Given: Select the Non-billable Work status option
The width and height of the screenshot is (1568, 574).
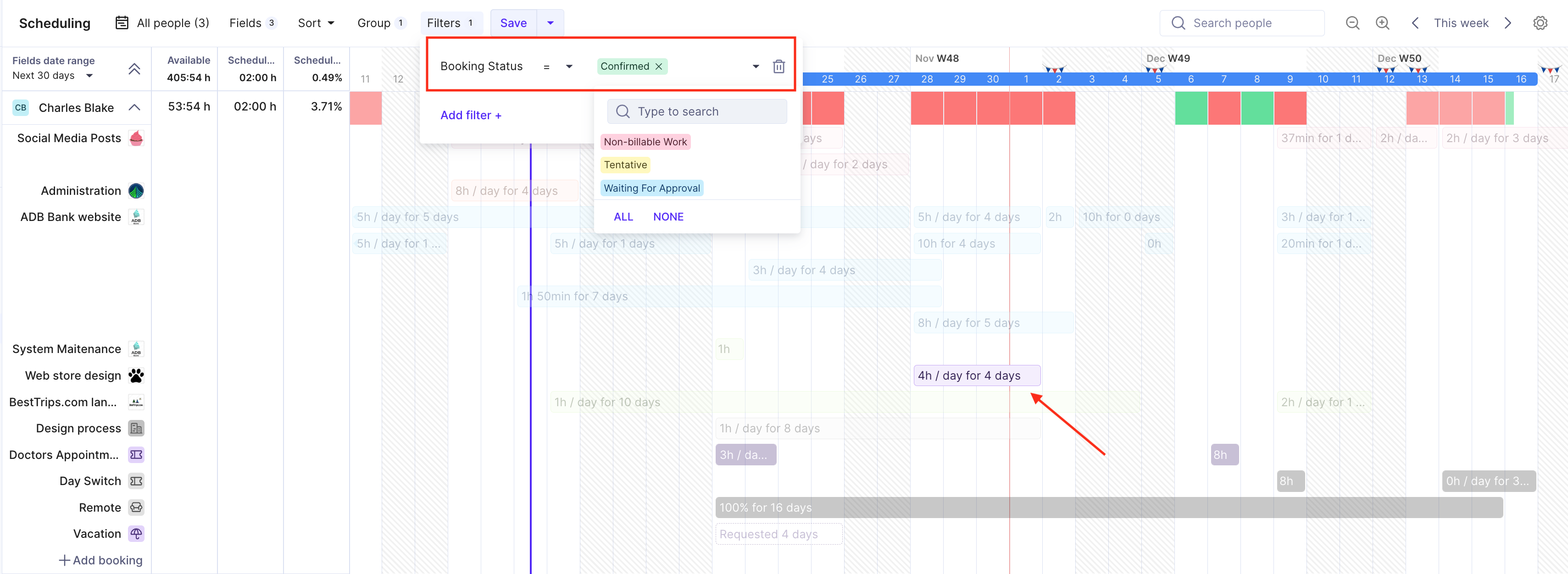Looking at the screenshot, I should pyautogui.click(x=645, y=142).
